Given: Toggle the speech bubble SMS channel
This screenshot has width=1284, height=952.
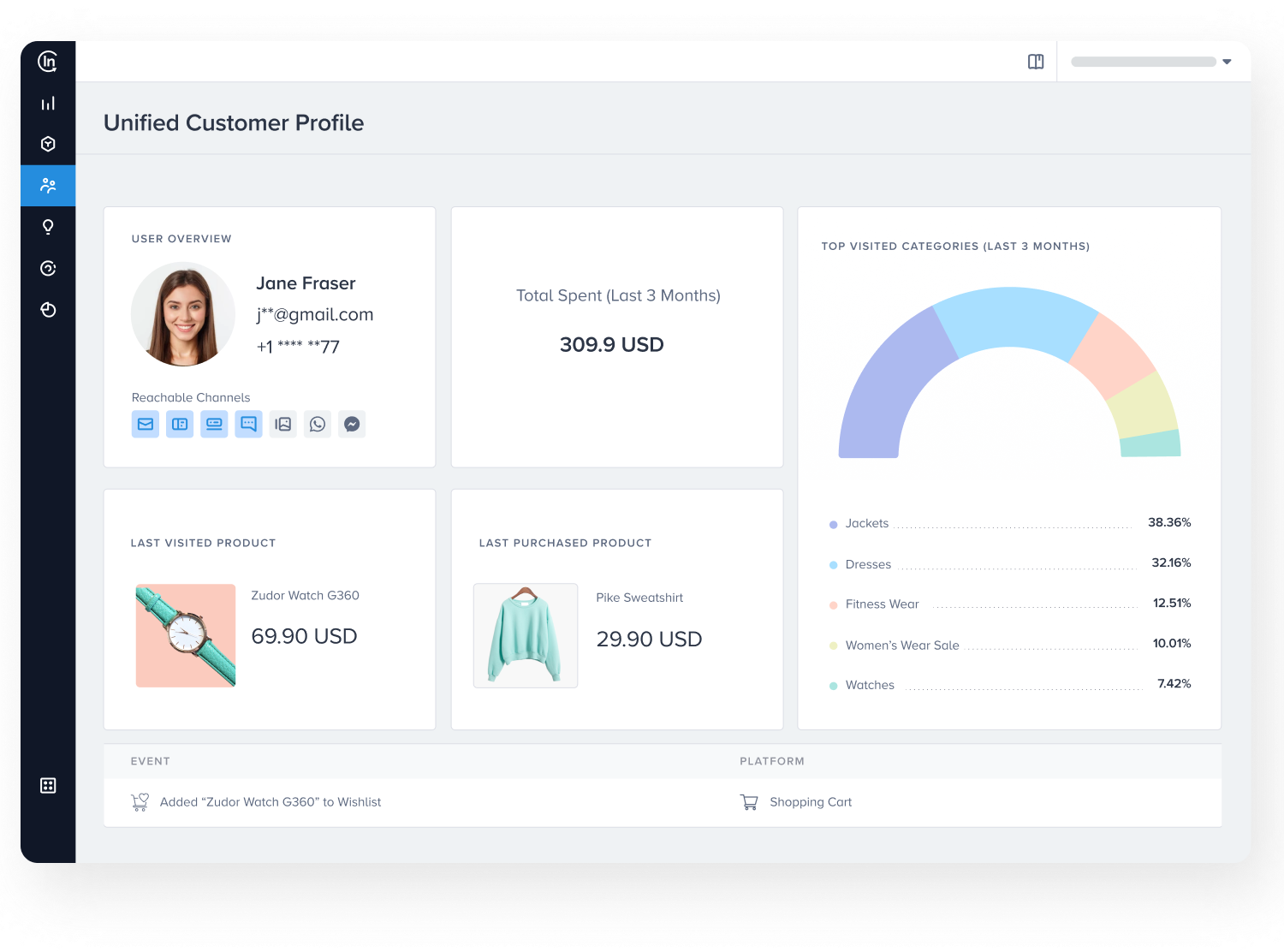Looking at the screenshot, I should coord(248,424).
